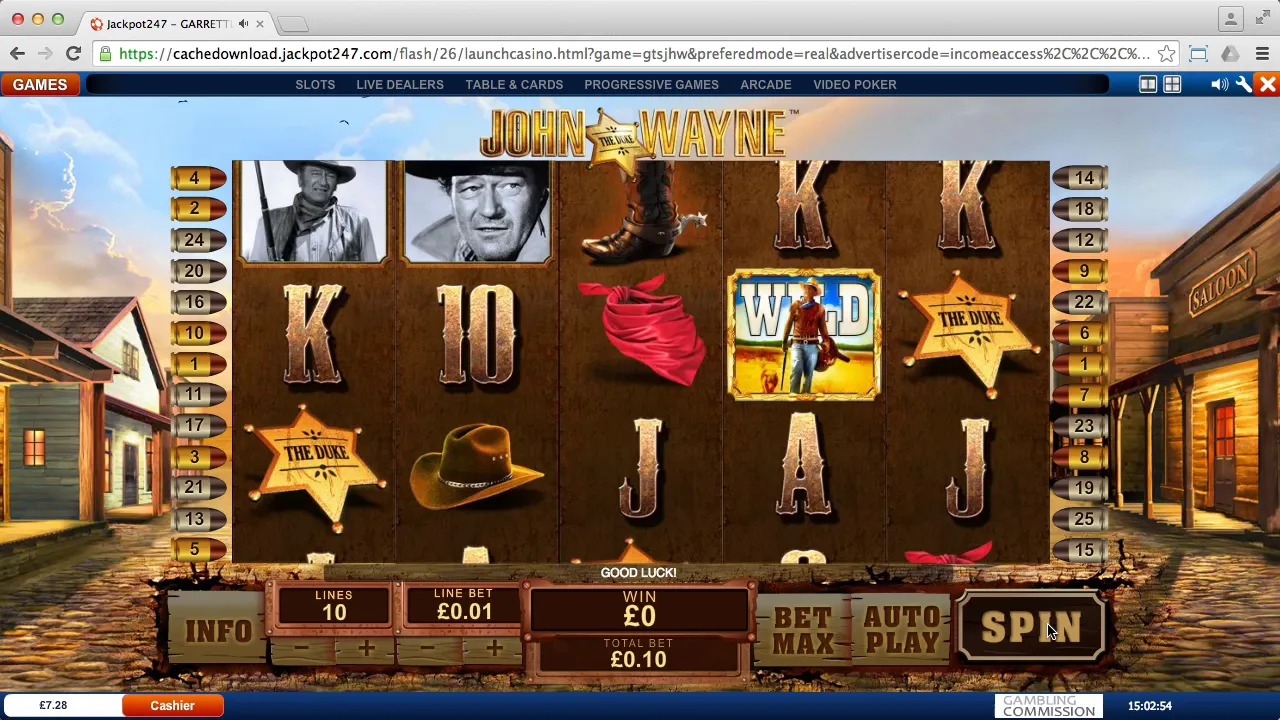Select payline 25 marker

1081,519
